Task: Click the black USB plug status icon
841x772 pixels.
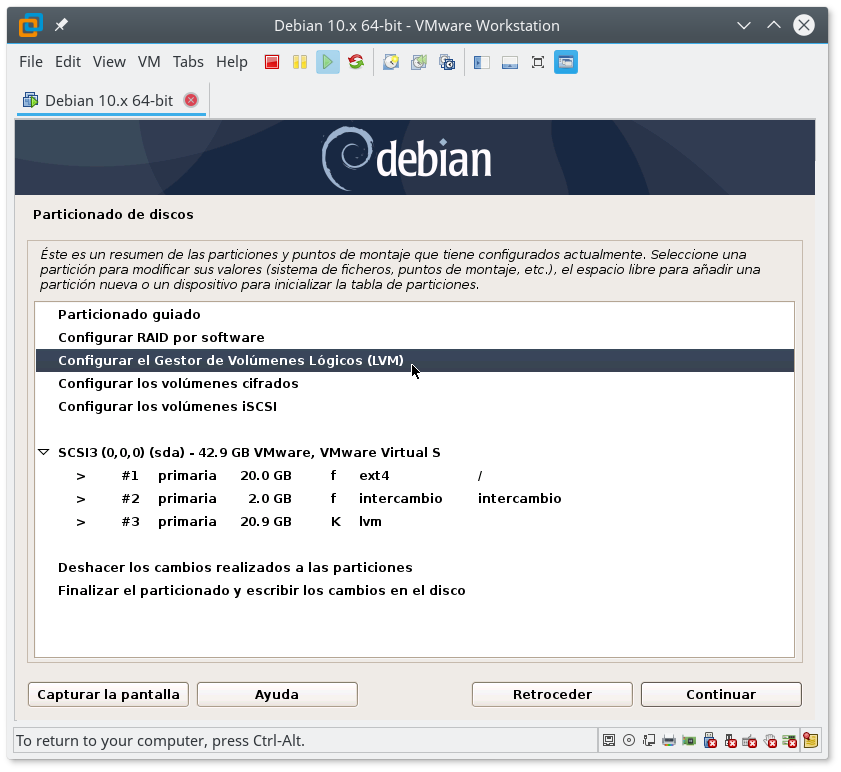Action: coord(730,741)
